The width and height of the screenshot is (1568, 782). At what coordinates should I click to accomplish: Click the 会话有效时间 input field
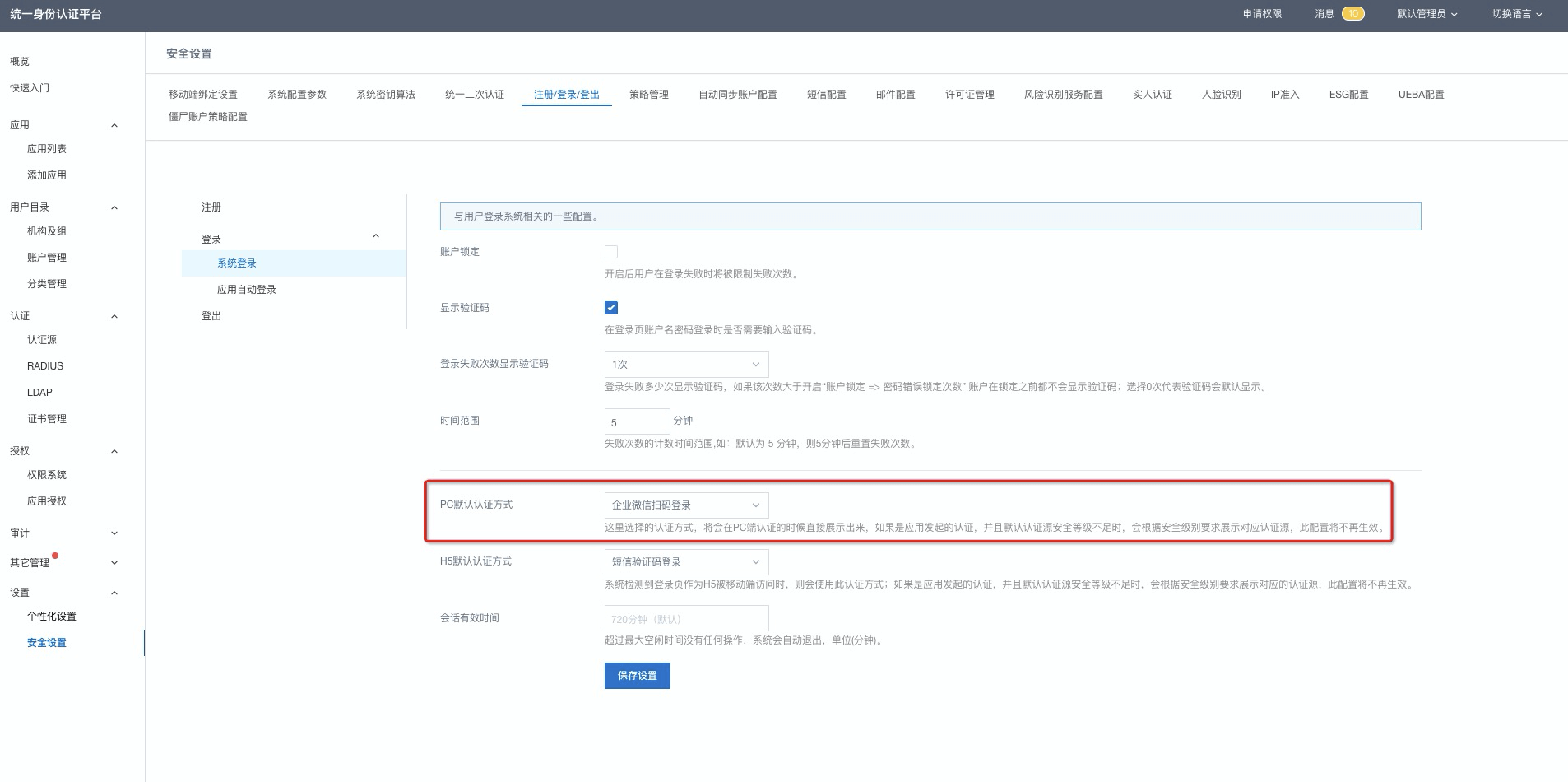coord(686,619)
